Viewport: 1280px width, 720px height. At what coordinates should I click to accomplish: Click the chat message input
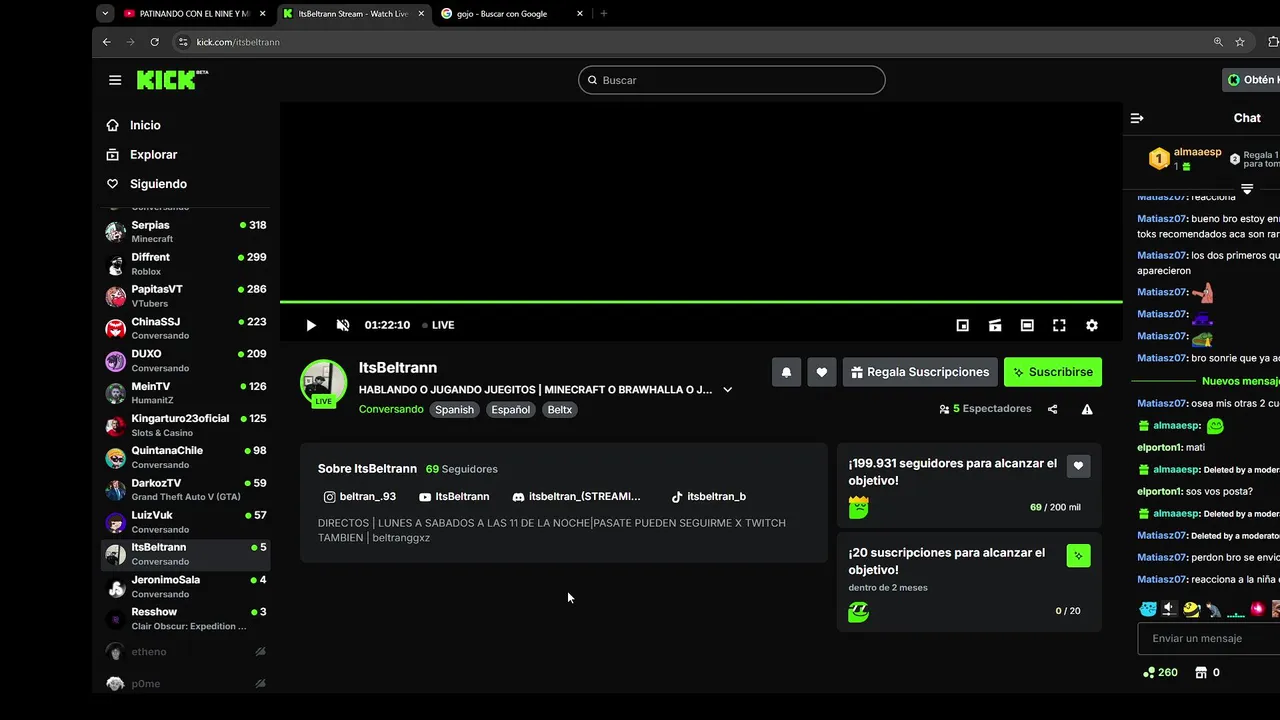point(1209,638)
